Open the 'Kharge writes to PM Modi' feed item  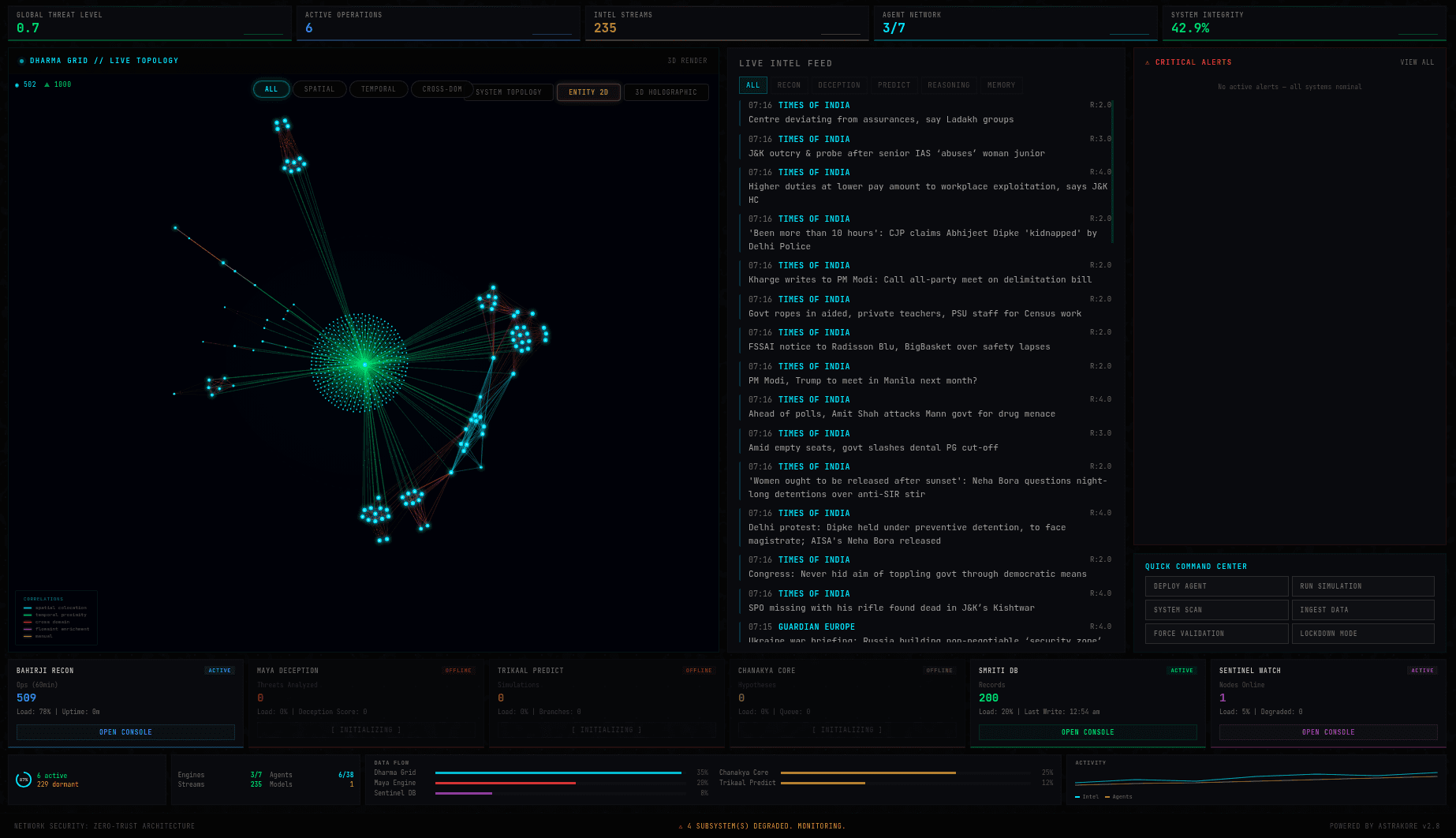pos(926,273)
